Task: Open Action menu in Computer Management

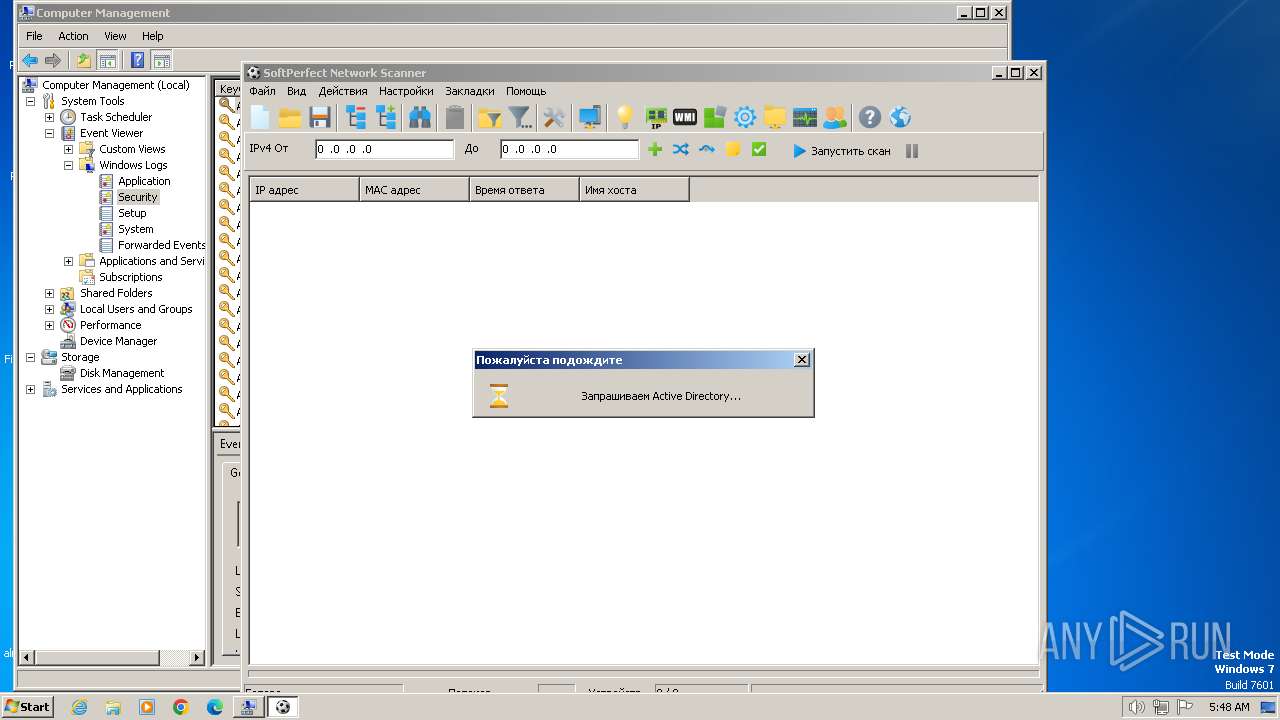Action: [73, 36]
